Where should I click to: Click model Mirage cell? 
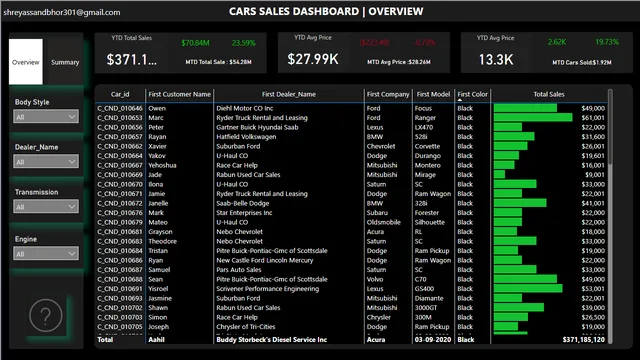click(425, 175)
